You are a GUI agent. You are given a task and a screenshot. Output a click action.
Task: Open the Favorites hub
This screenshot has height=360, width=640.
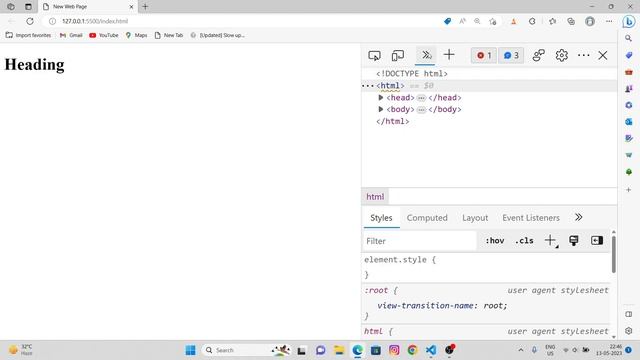pyautogui.click(x=553, y=21)
